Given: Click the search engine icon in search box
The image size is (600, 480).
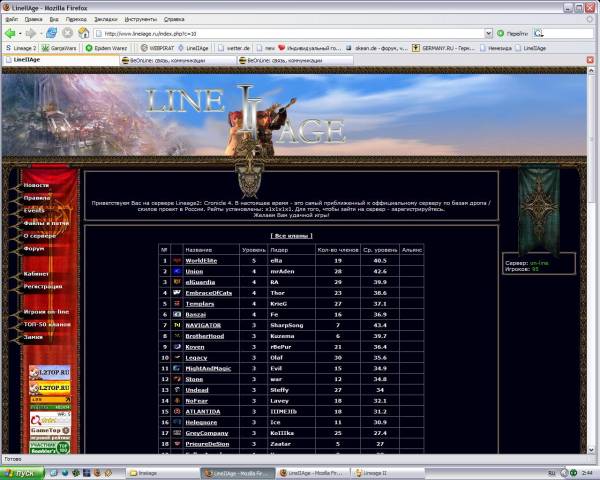Looking at the screenshot, I should 539,34.
